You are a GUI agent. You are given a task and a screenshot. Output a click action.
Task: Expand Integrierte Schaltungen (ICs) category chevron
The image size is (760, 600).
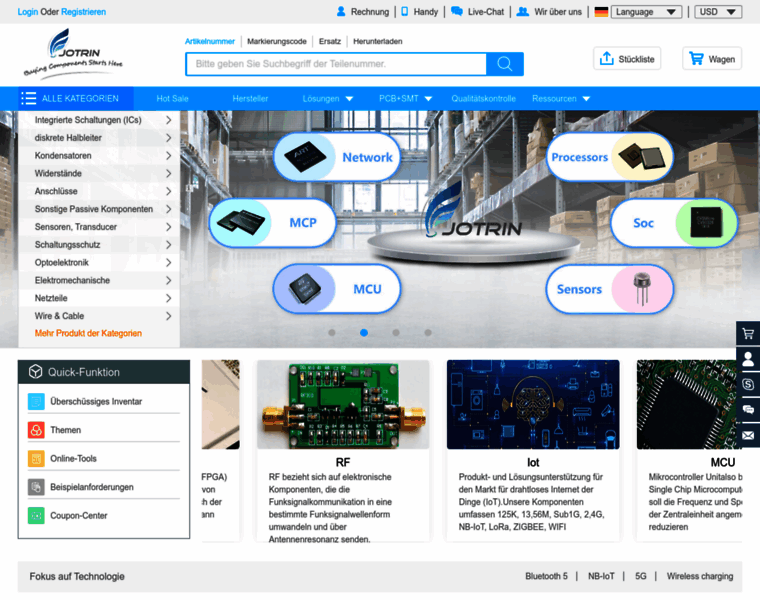point(168,120)
